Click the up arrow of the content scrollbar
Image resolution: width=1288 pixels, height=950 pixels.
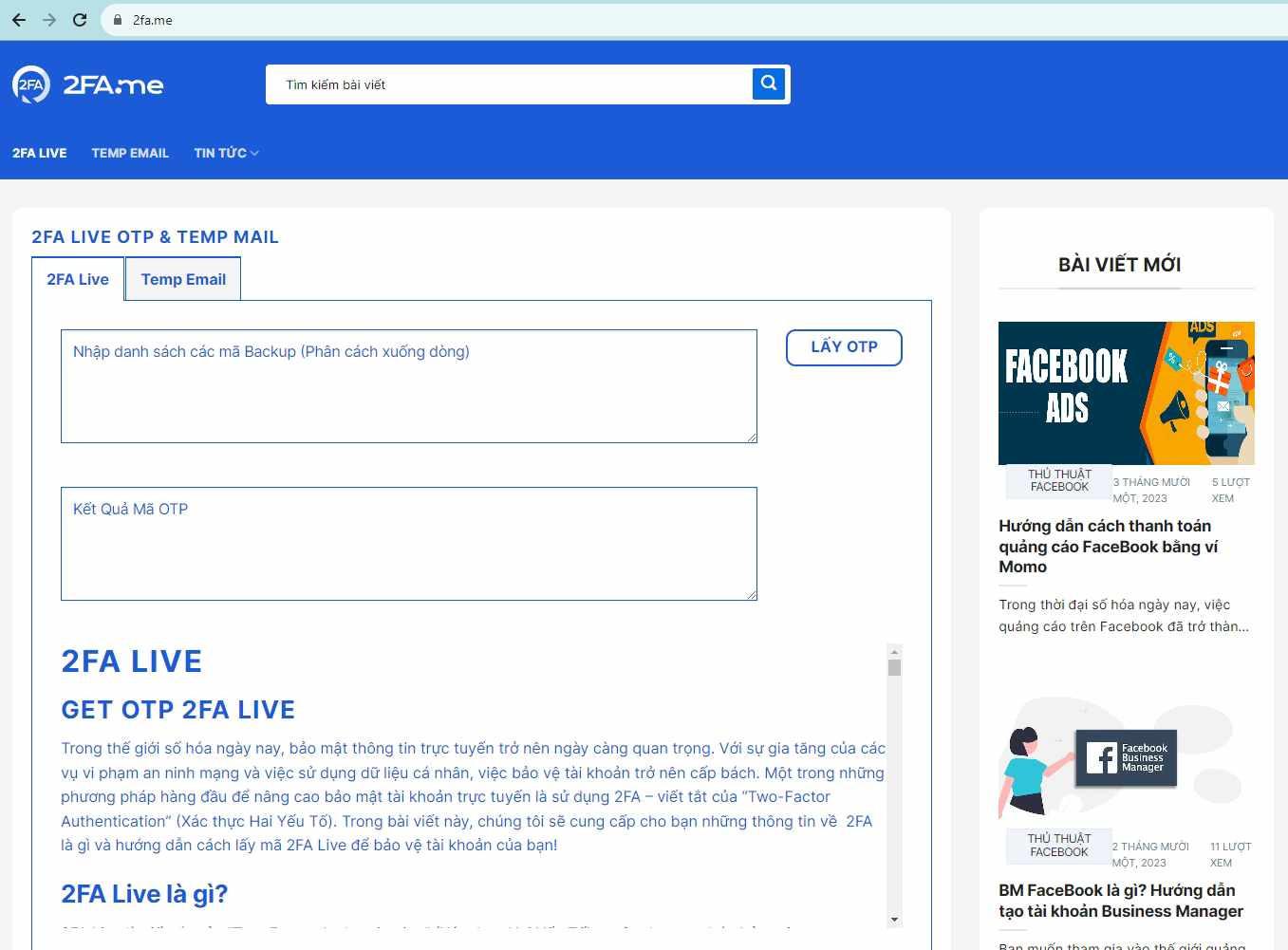892,650
